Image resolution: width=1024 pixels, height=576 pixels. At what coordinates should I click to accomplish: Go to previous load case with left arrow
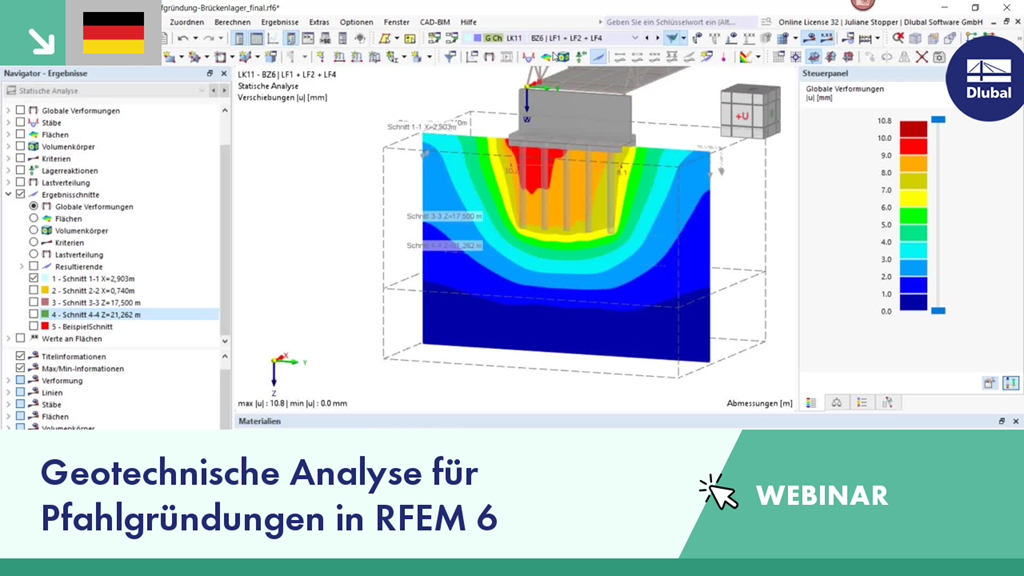click(x=647, y=38)
